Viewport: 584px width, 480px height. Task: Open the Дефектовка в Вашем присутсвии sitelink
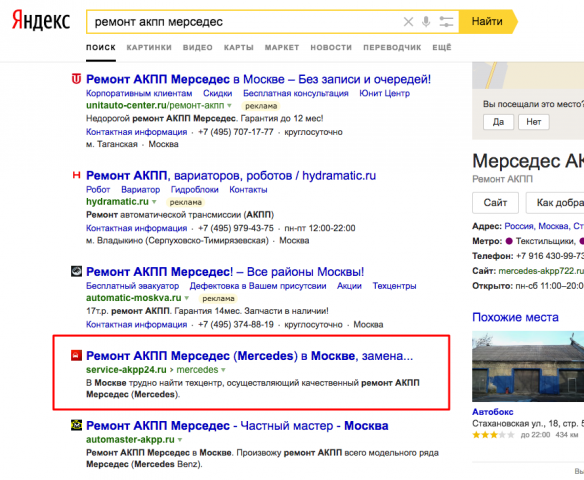258,286
